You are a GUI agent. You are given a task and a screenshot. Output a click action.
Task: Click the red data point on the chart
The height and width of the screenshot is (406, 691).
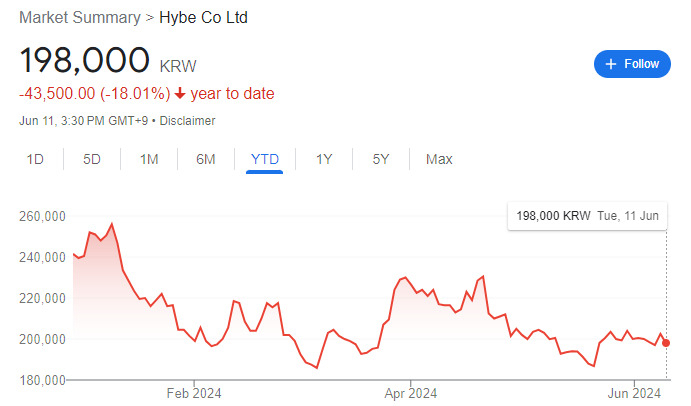(666, 343)
